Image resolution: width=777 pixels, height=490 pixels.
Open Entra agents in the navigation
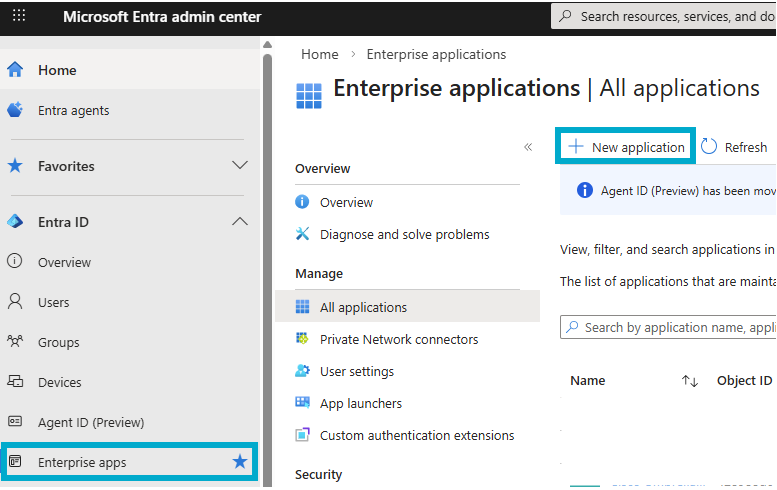tap(130, 110)
